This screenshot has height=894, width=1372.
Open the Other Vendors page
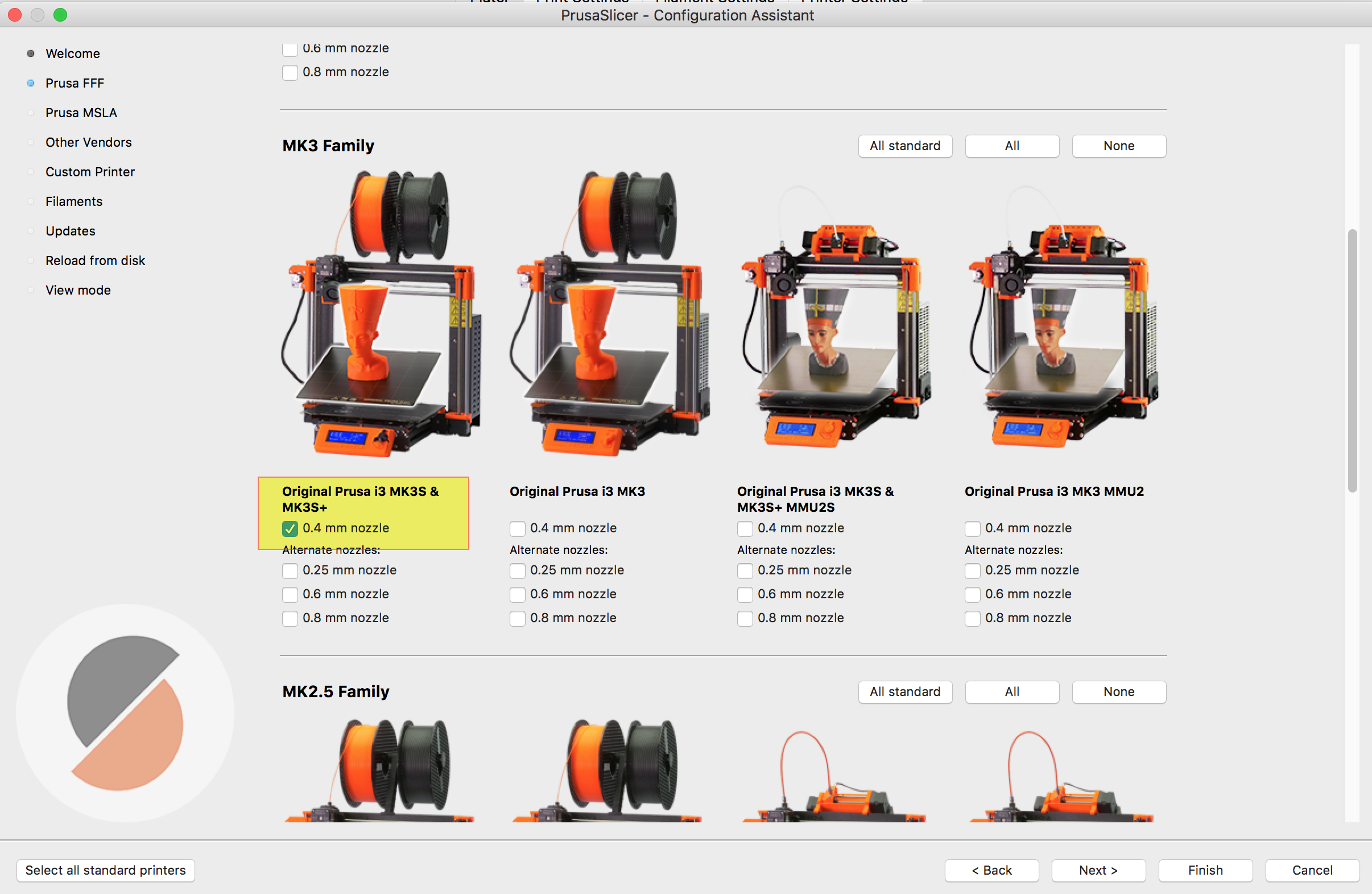[x=88, y=142]
